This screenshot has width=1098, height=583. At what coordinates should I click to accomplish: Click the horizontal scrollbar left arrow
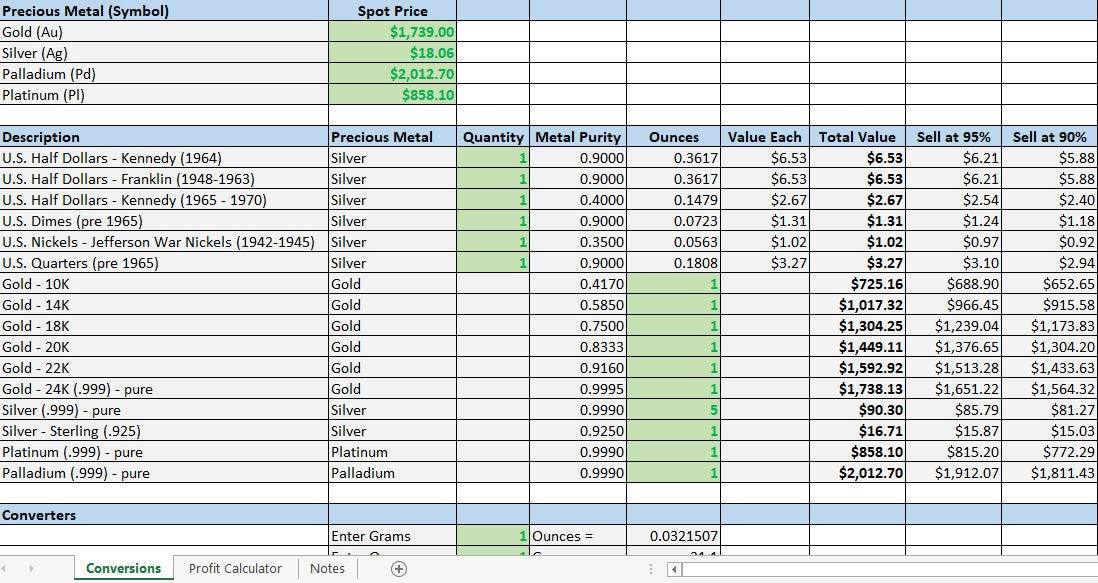coord(673,568)
